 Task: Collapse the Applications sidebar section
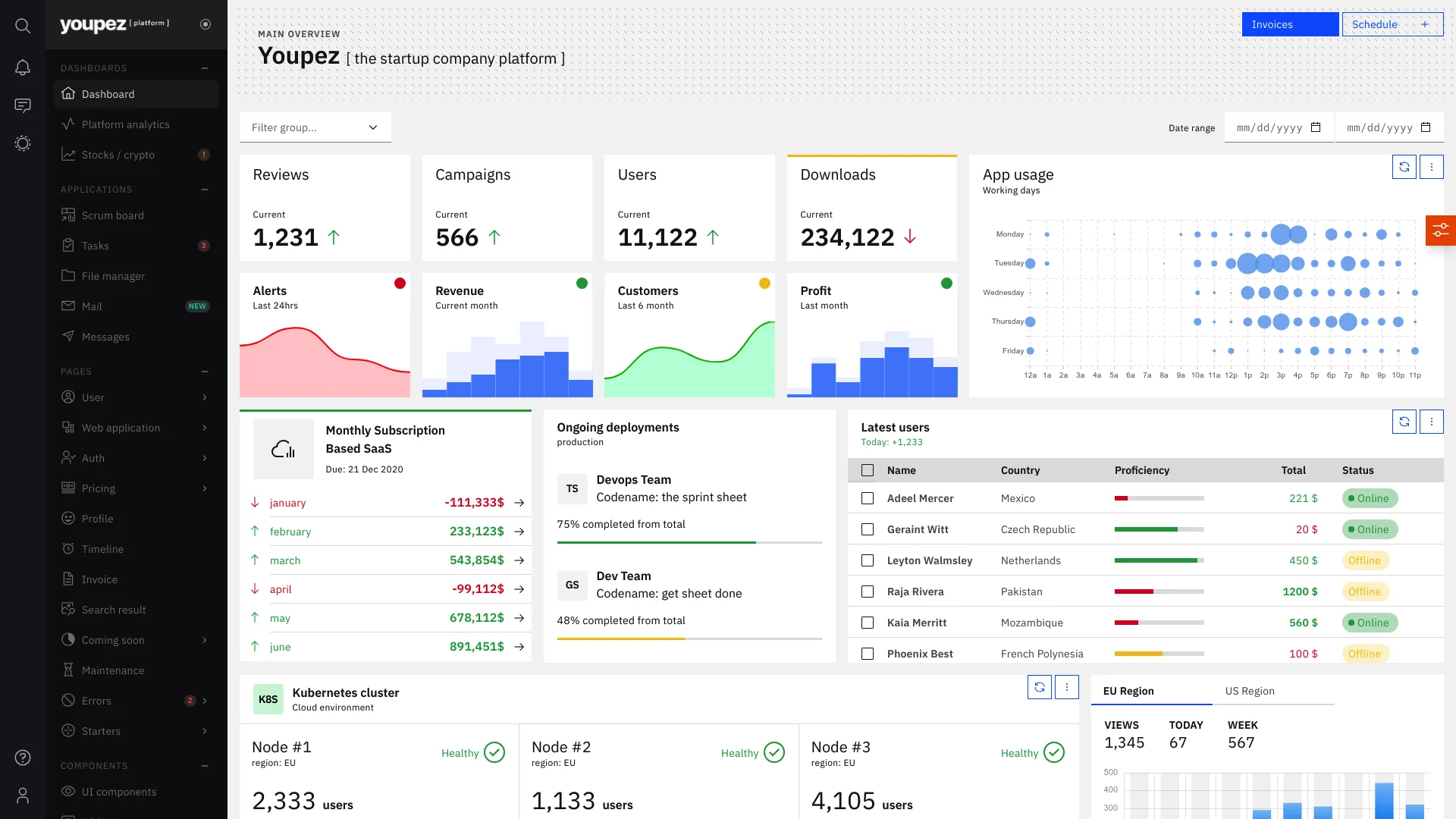[x=205, y=190]
